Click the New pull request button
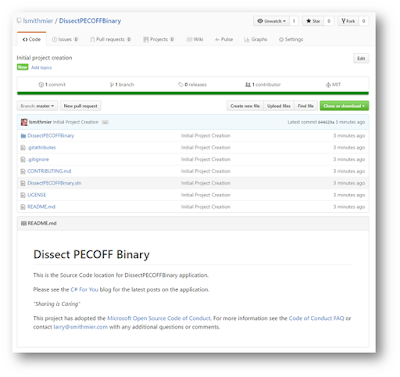The width and height of the screenshot is (400, 377). pyautogui.click(x=80, y=106)
